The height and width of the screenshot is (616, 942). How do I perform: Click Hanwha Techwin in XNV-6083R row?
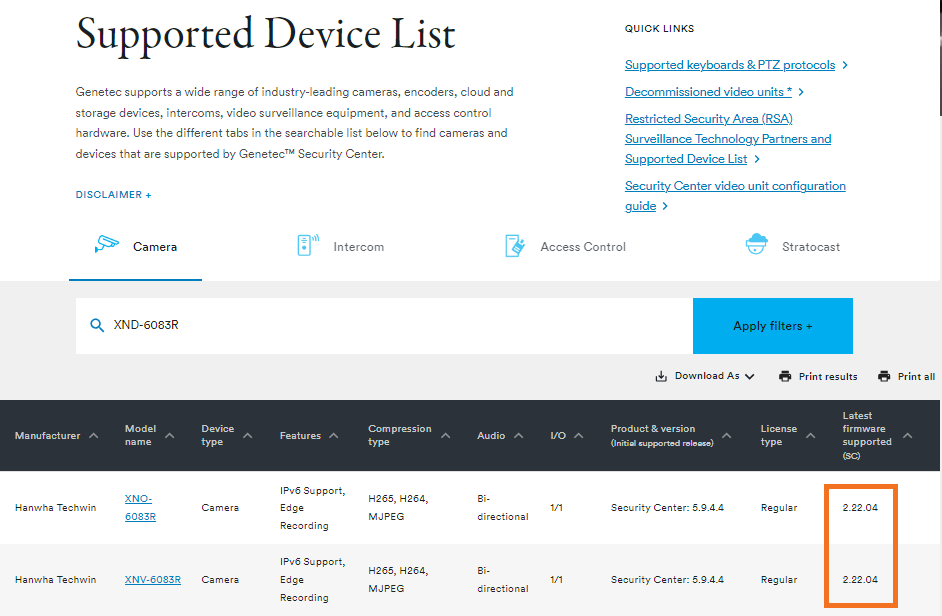tap(55, 579)
